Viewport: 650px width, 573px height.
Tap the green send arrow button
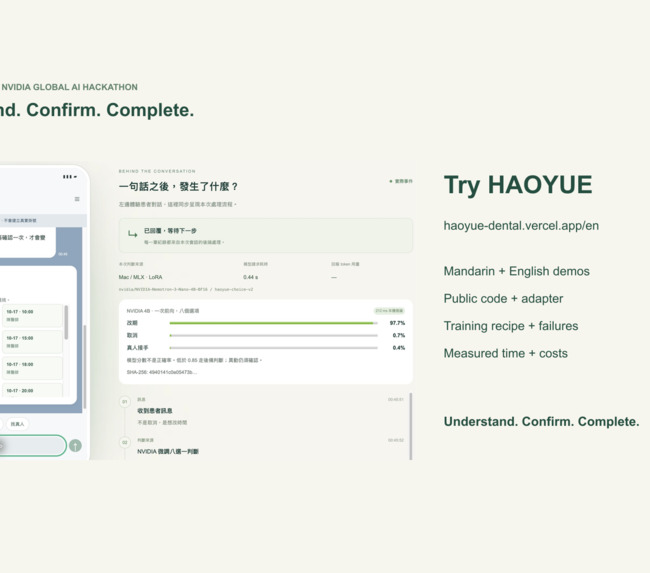click(x=75, y=445)
